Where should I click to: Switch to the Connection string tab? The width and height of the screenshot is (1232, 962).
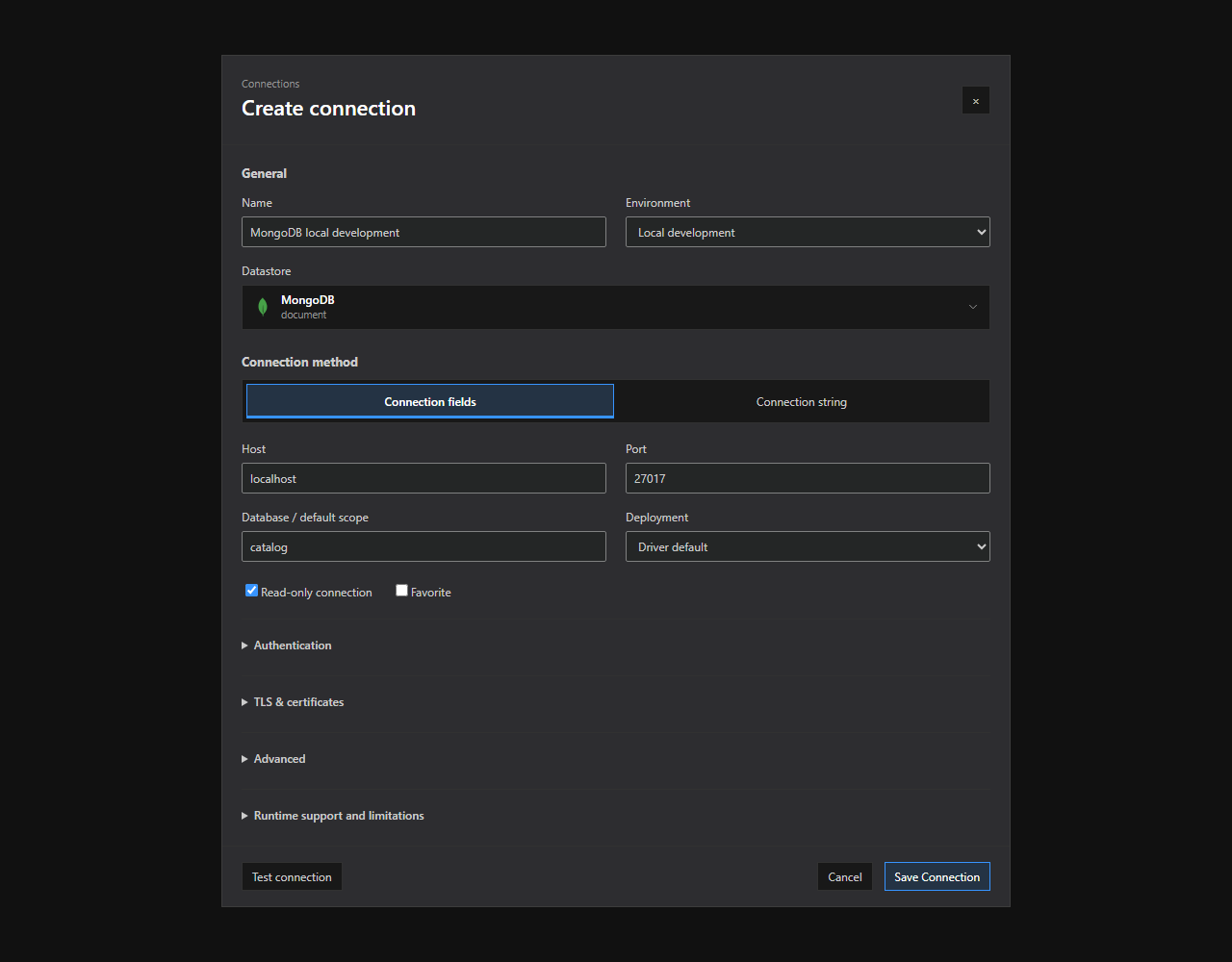click(x=802, y=401)
